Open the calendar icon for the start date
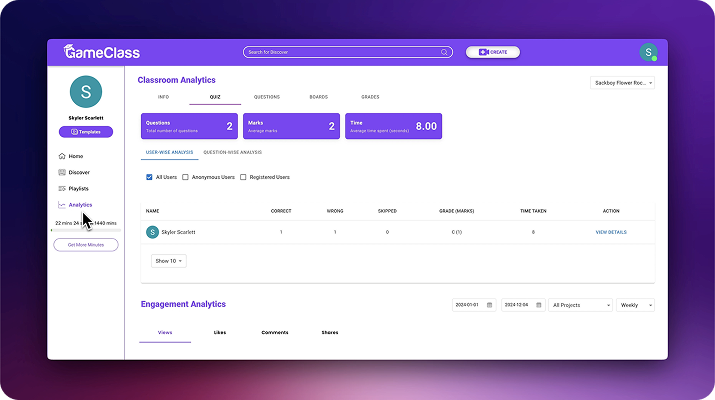 489,305
